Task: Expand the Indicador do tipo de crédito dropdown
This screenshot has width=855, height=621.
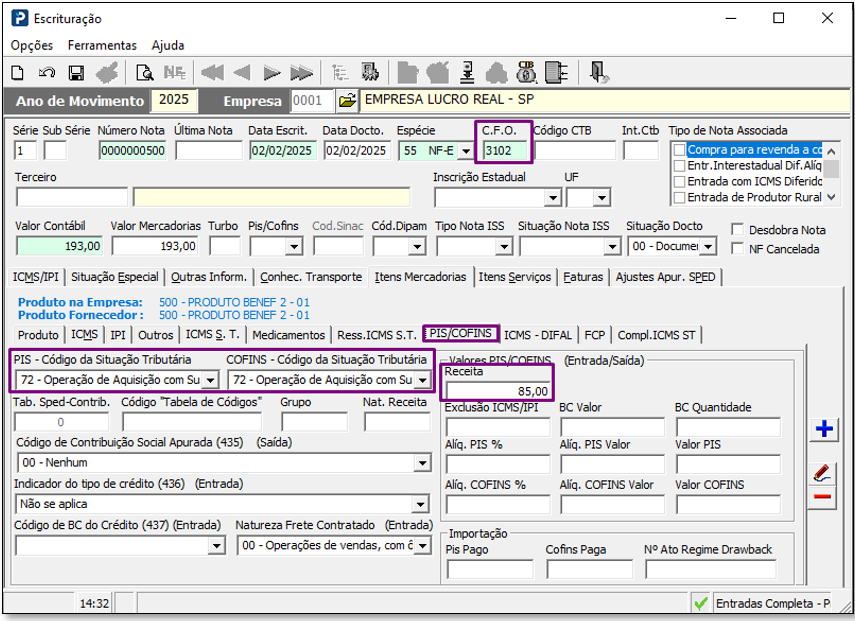Action: (421, 504)
